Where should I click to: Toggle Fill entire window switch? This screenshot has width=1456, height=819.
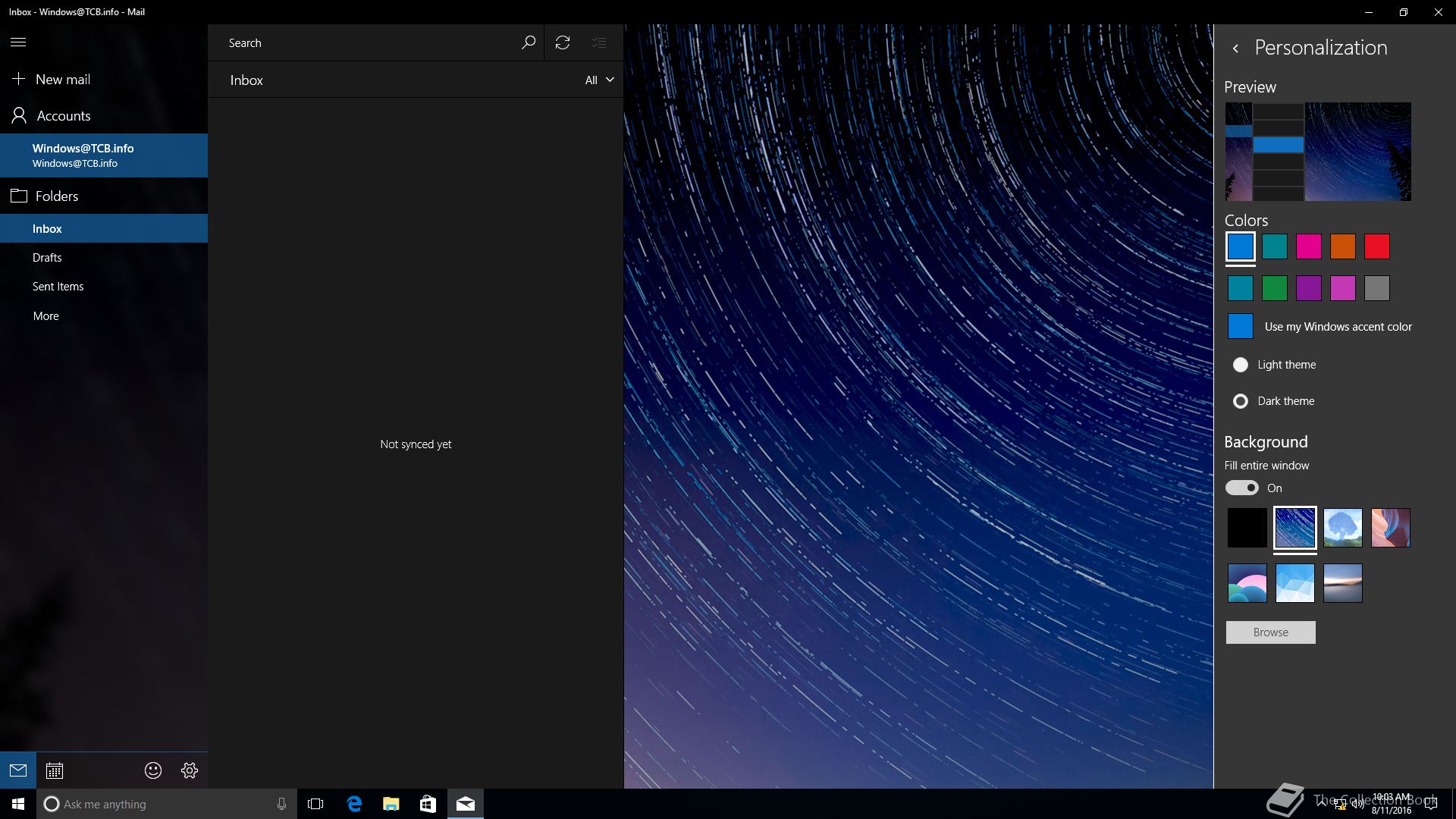[1241, 488]
